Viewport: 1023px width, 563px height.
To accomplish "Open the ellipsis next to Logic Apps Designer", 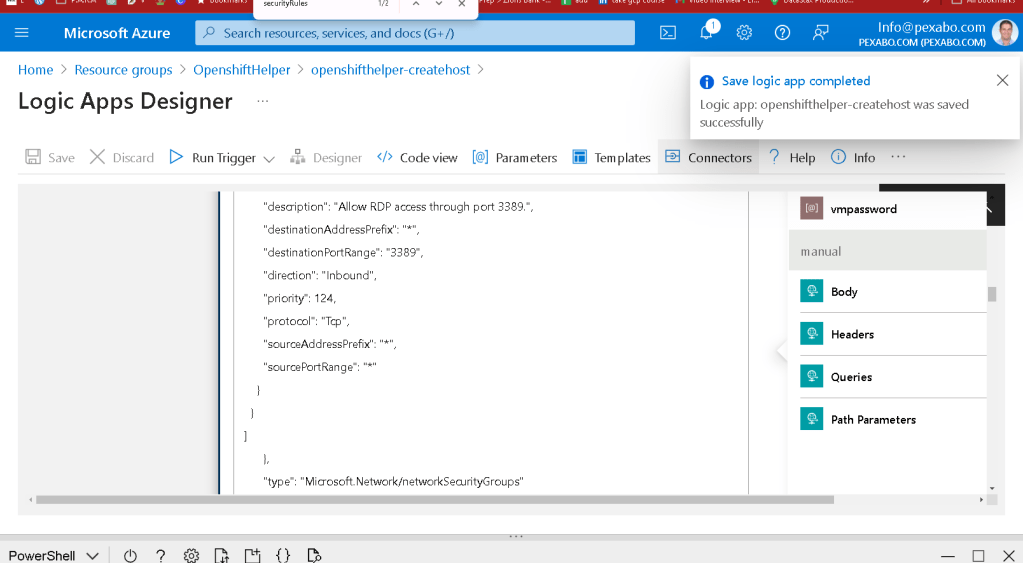I will pyautogui.click(x=262, y=101).
